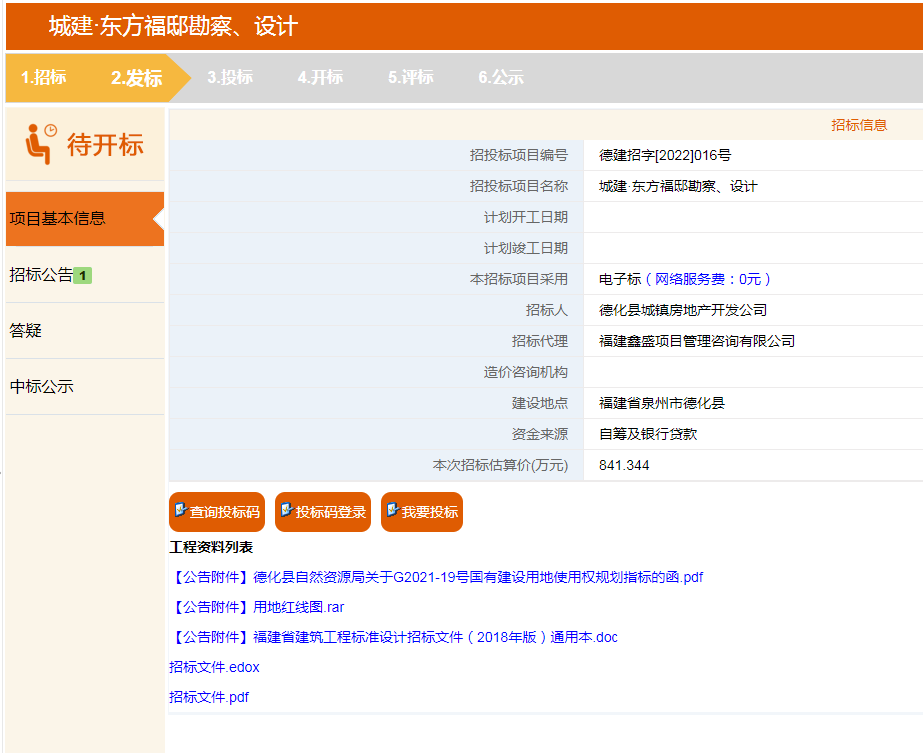923x753 pixels.
Task: Switch to the 3.投标 stage tab
Action: (231, 77)
